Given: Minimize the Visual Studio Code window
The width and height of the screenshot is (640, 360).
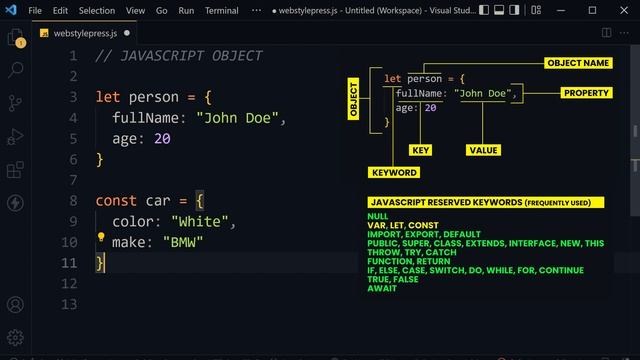Looking at the screenshot, I should pyautogui.click(x=561, y=10).
